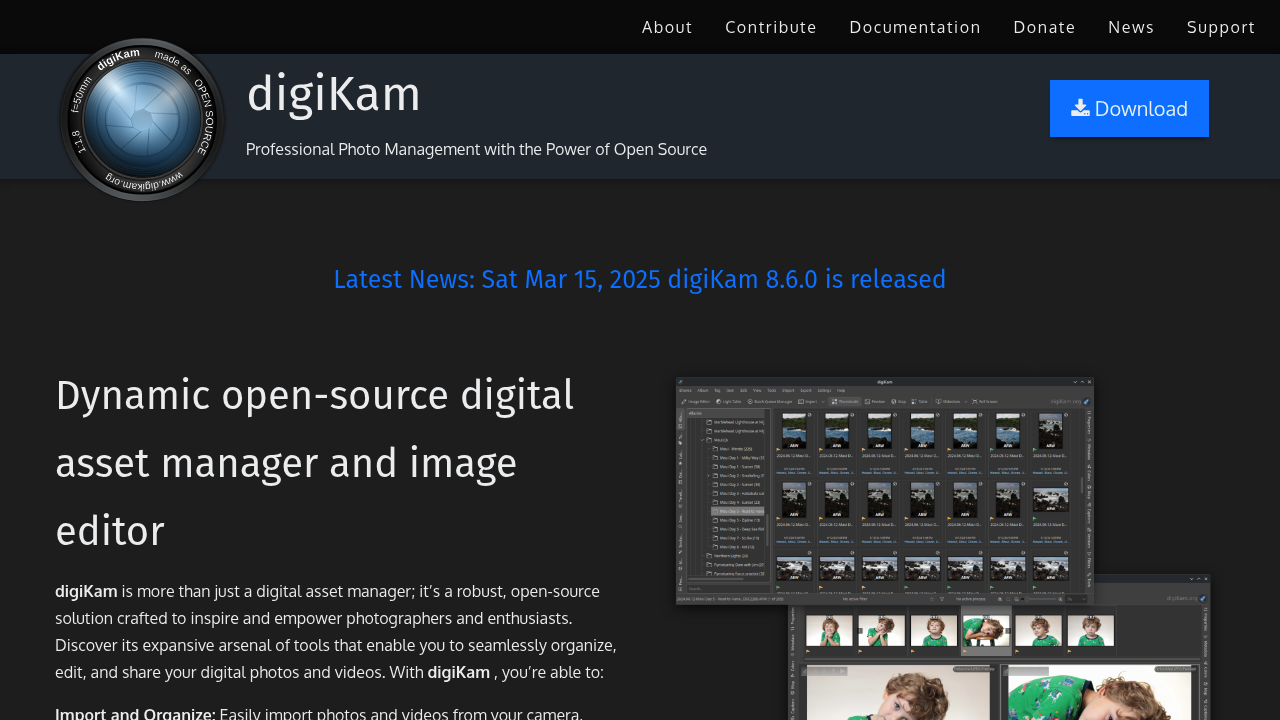Open the News section
The image size is (1280, 720).
pyautogui.click(x=1131, y=27)
